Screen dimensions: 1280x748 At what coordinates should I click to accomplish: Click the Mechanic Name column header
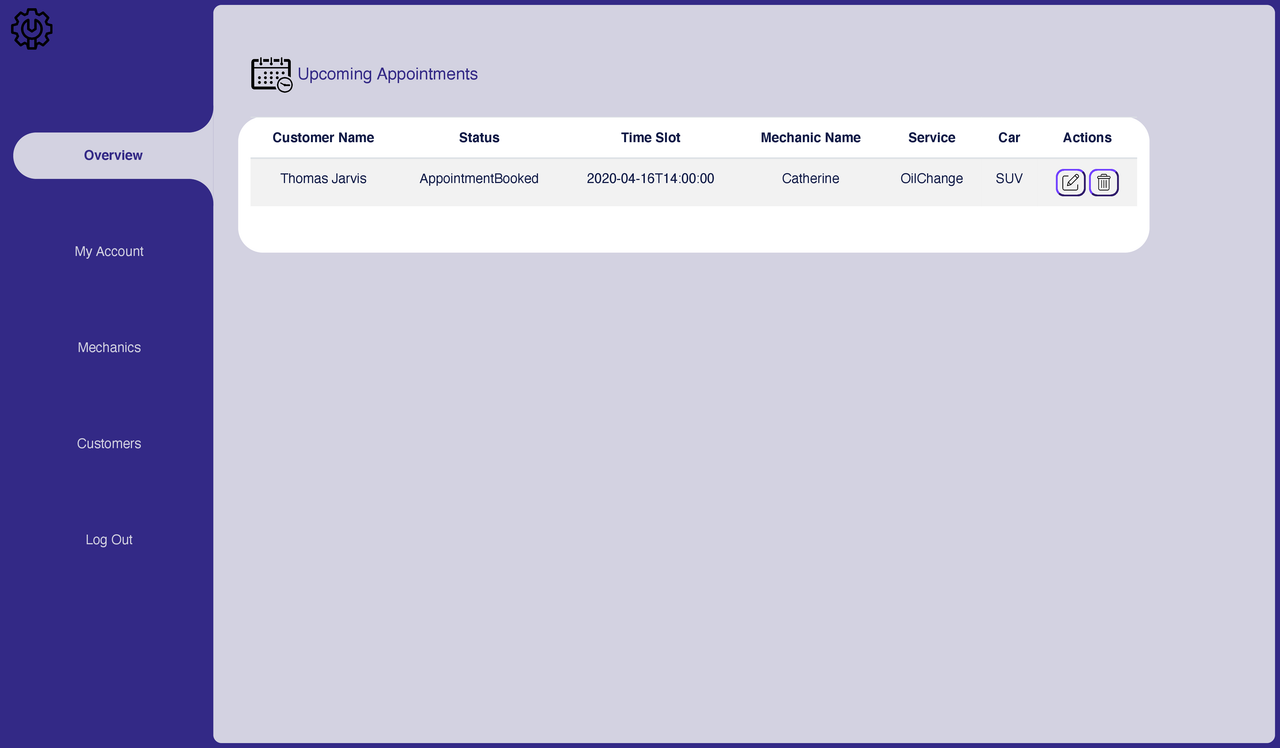811,137
